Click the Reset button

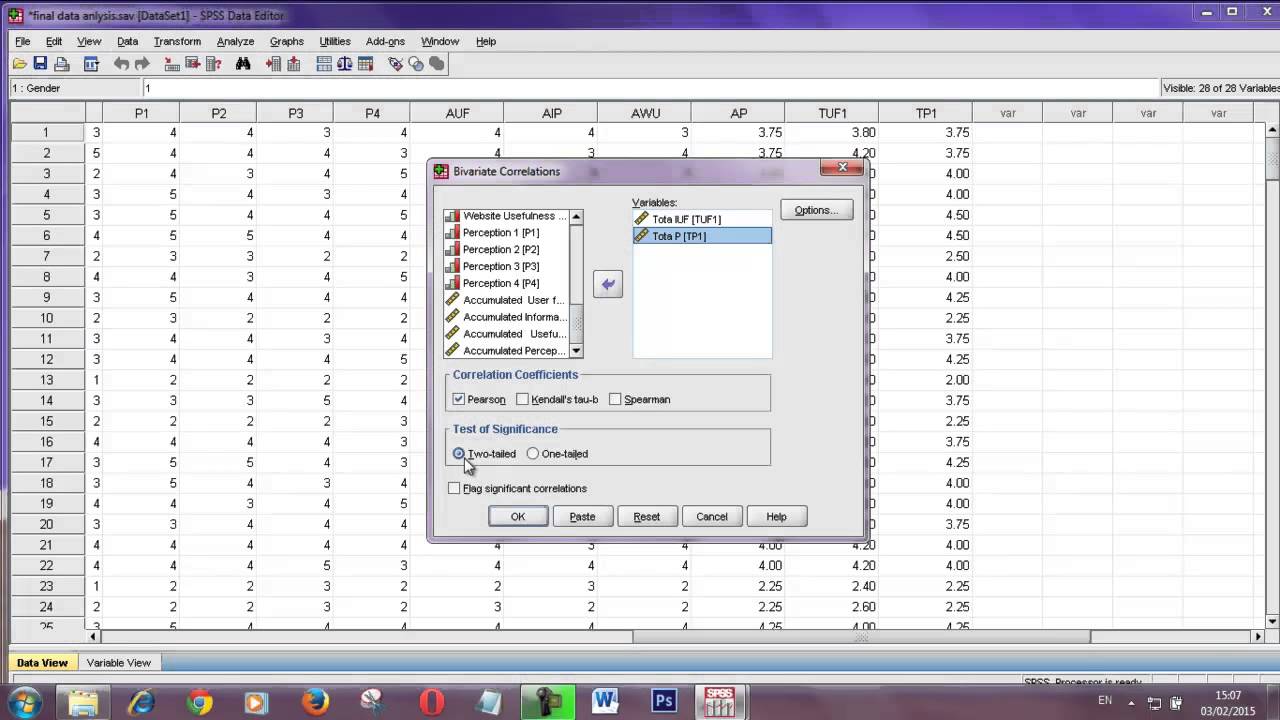[x=646, y=516]
